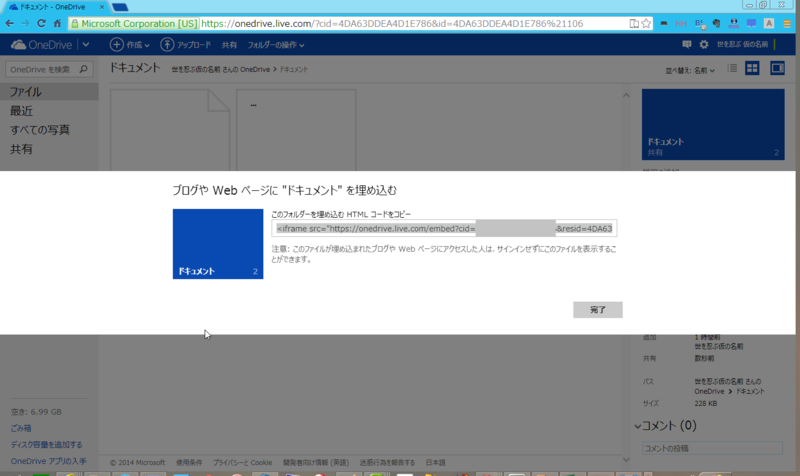Click the ドキュメント thumbnail in the dialog
The image size is (800, 476).
[218, 244]
